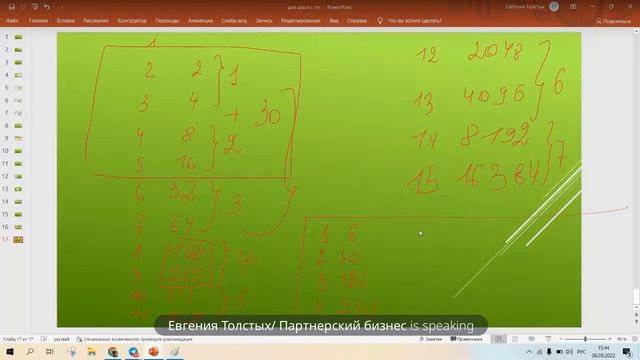Undo the last action
The height and width of the screenshot is (360, 640).
[x=47, y=7]
